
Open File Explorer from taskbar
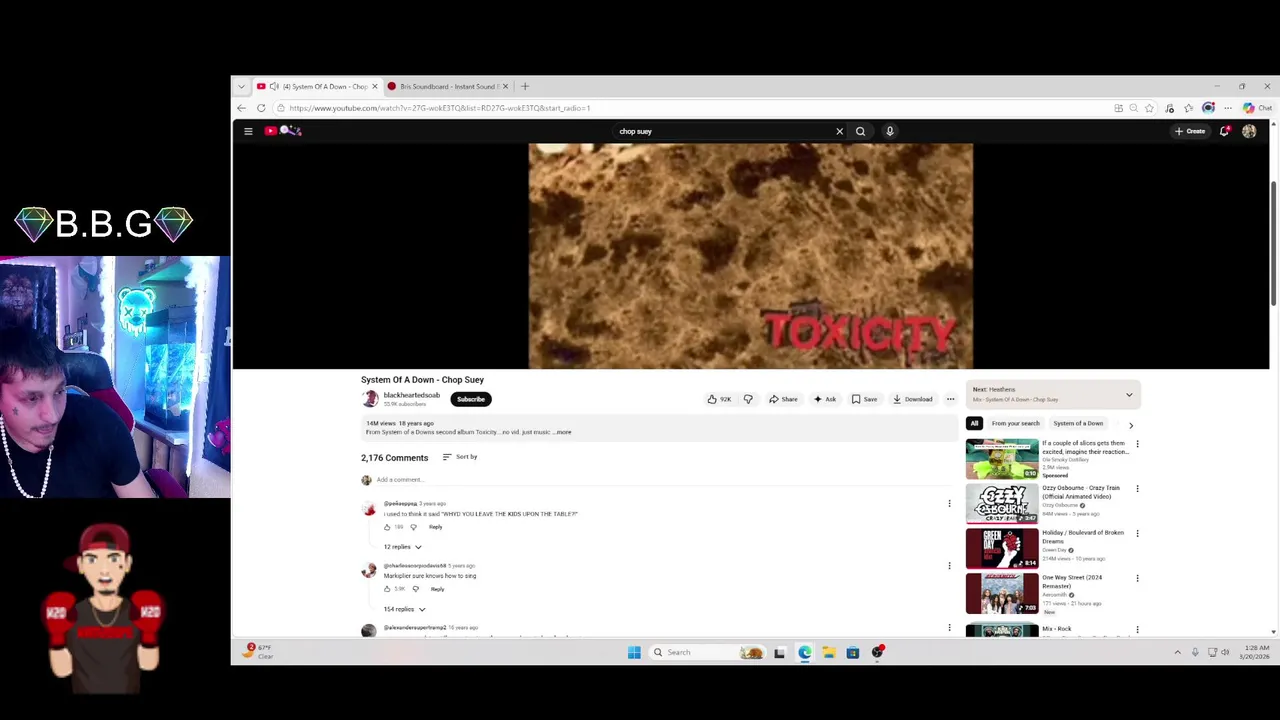(x=829, y=652)
